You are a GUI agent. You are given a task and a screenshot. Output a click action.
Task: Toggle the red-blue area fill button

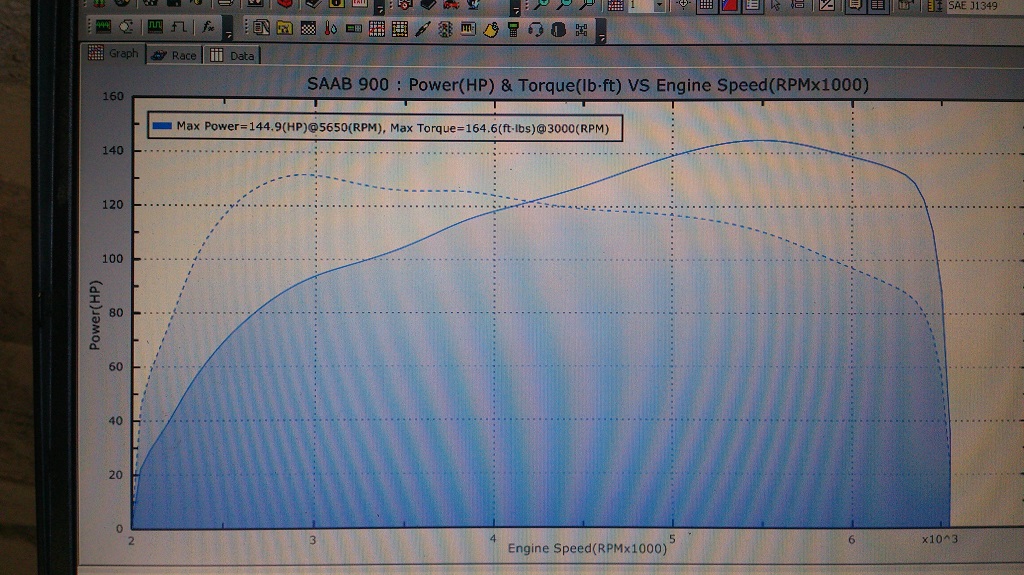[x=727, y=6]
